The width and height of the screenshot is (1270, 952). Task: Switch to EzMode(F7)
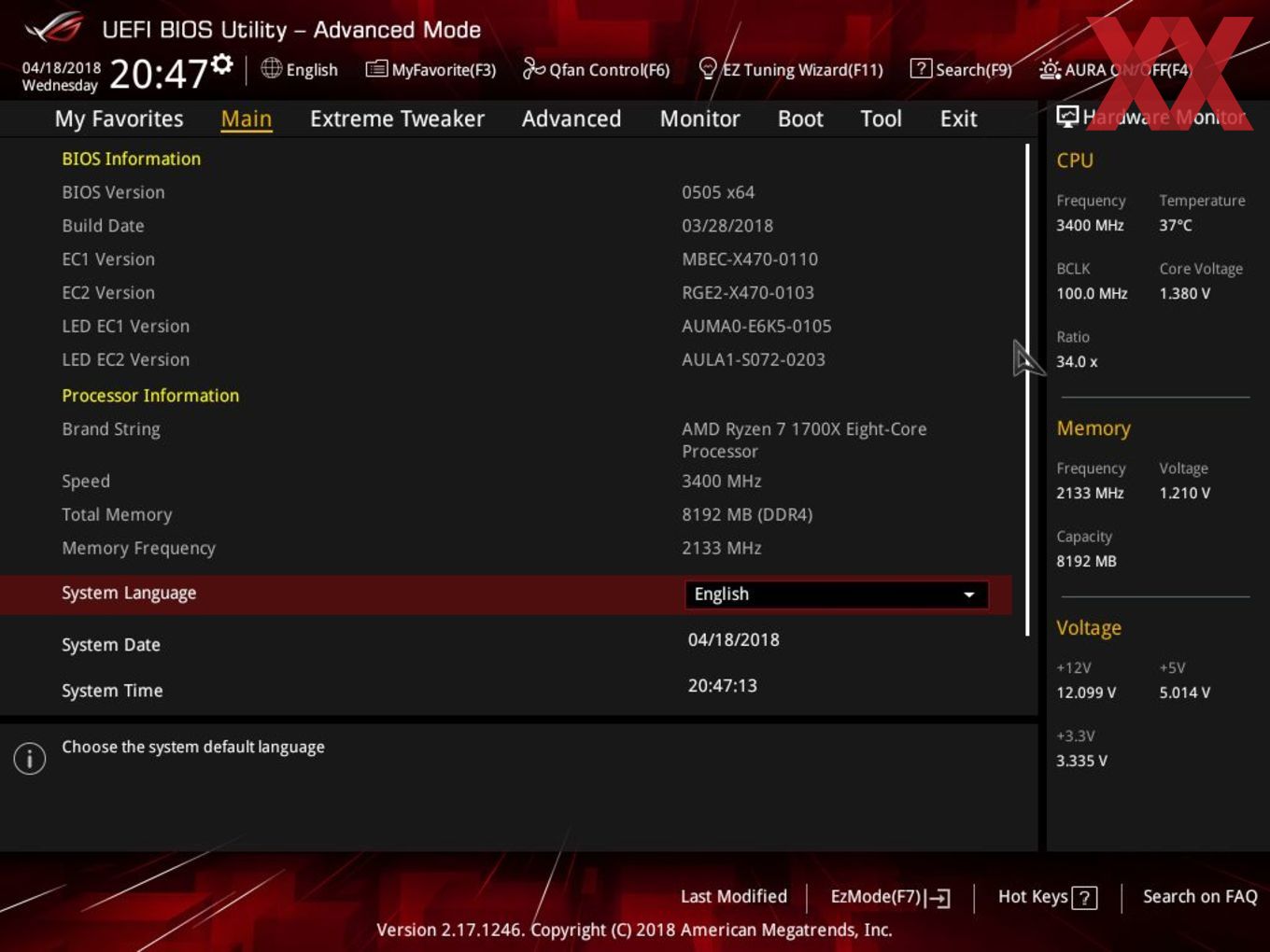pos(890,897)
